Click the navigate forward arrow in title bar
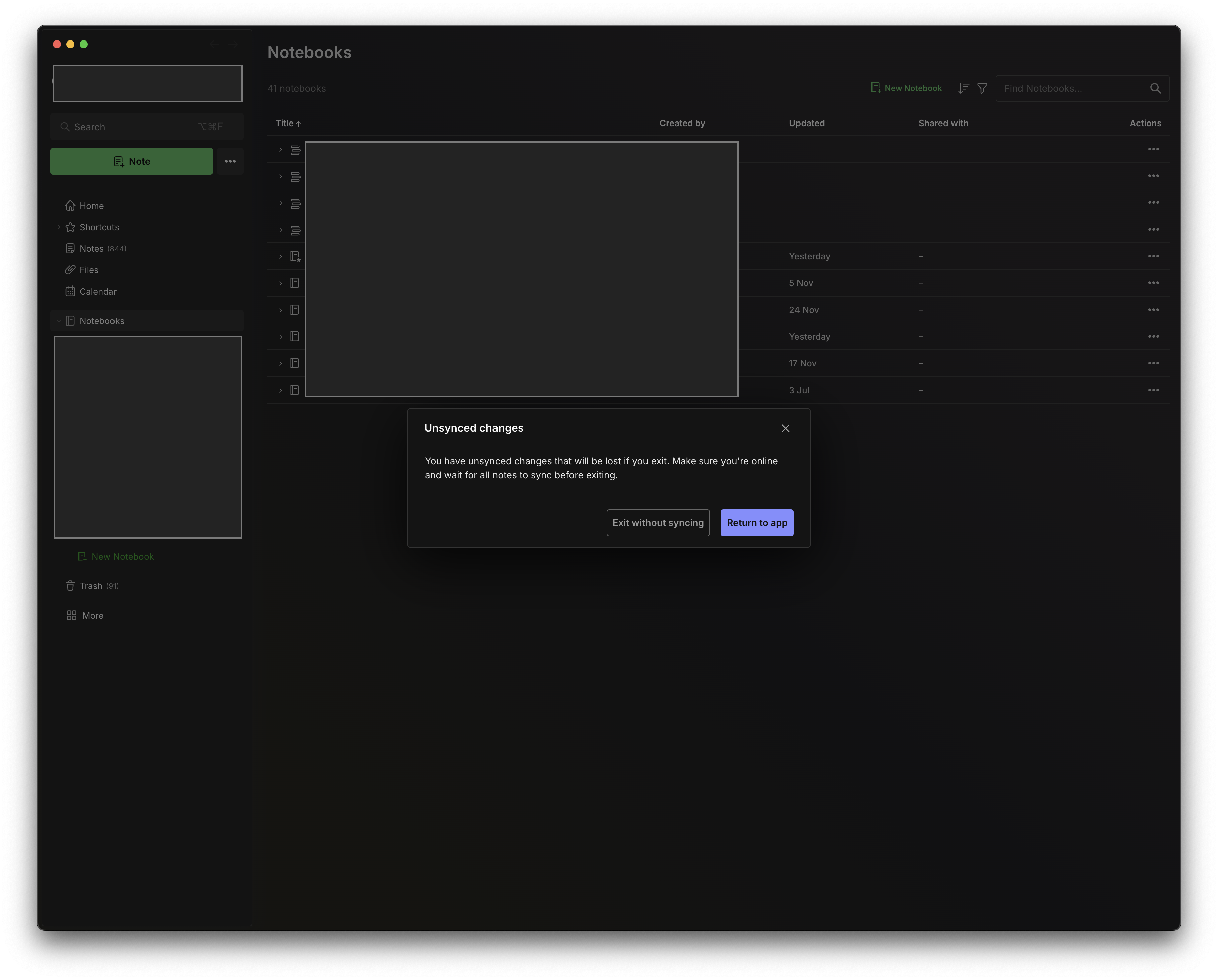The image size is (1218, 980). pos(233,44)
